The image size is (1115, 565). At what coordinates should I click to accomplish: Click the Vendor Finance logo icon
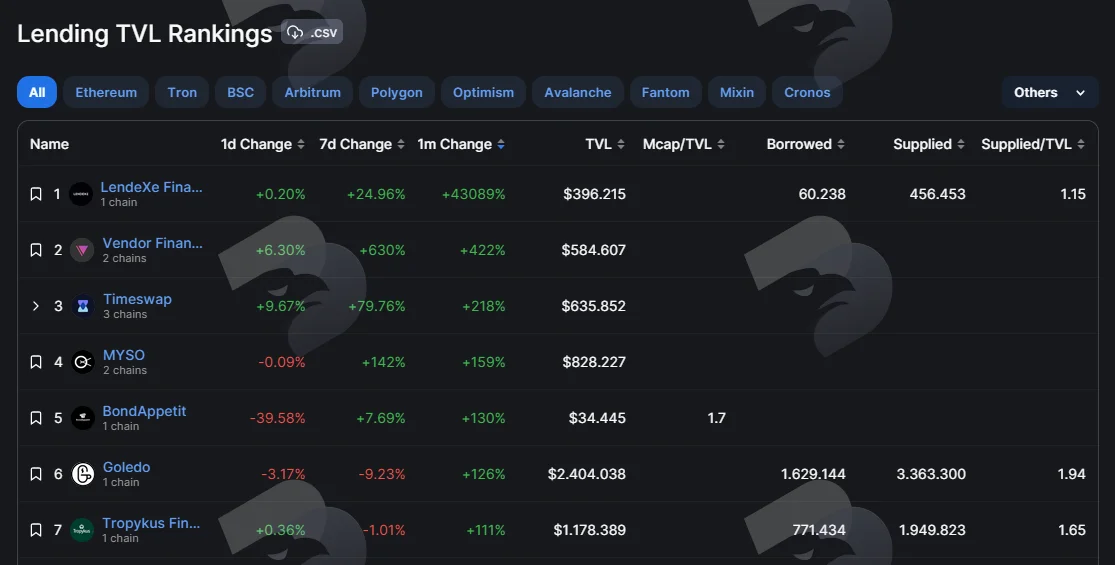(82, 250)
